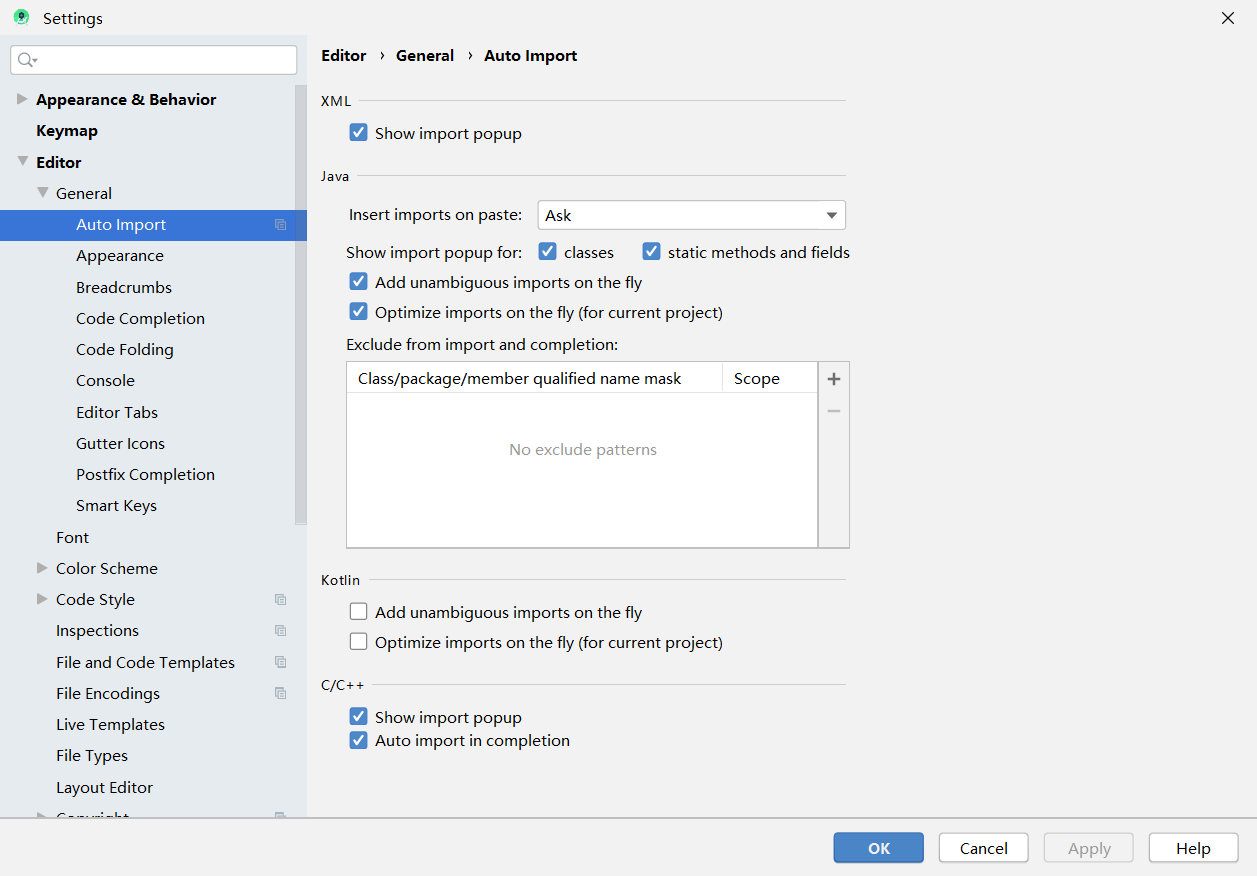The width and height of the screenshot is (1257, 876).
Task: Expand the Appearance & Behavior section
Action: 22,99
